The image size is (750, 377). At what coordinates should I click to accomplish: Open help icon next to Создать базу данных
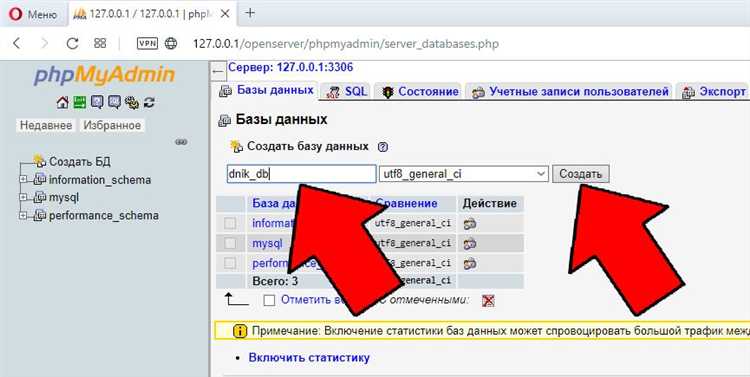click(x=382, y=147)
